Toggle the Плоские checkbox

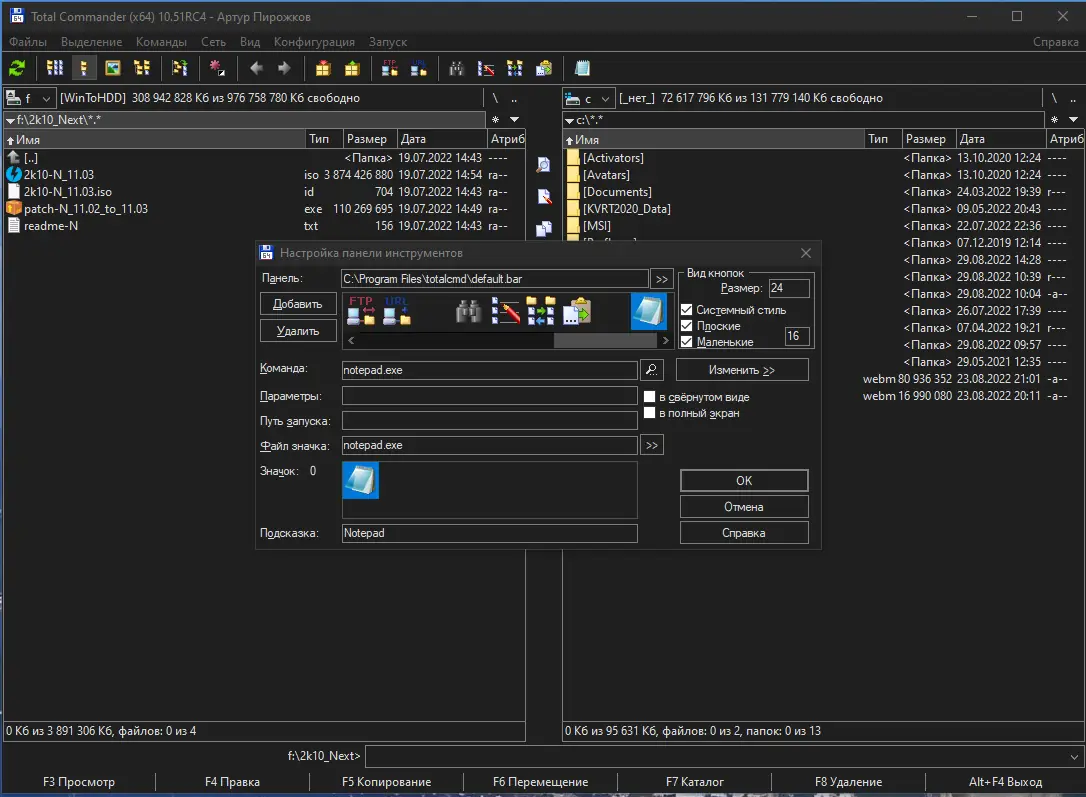(x=686, y=326)
